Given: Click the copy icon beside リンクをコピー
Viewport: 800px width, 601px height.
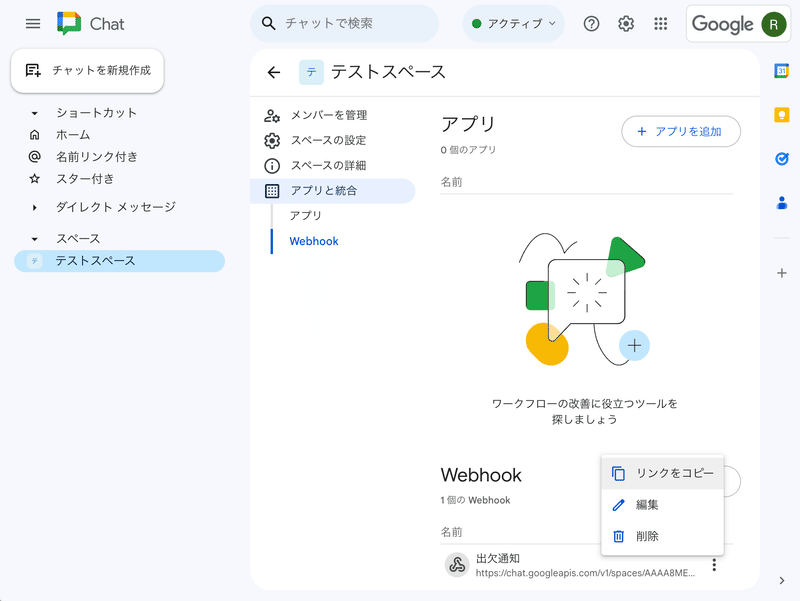Looking at the screenshot, I should point(618,473).
